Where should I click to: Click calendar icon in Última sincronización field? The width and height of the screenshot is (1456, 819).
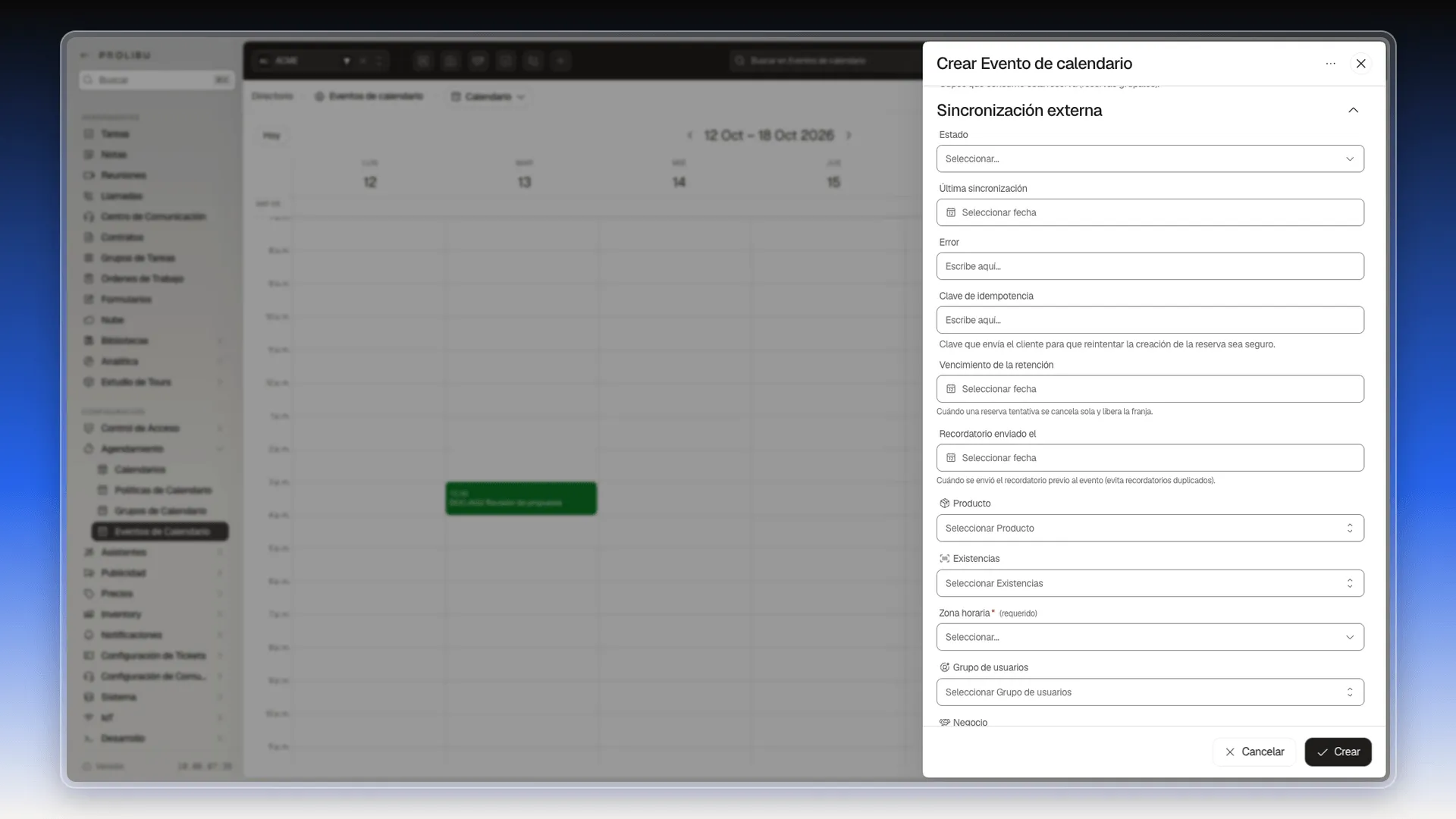pyautogui.click(x=951, y=212)
